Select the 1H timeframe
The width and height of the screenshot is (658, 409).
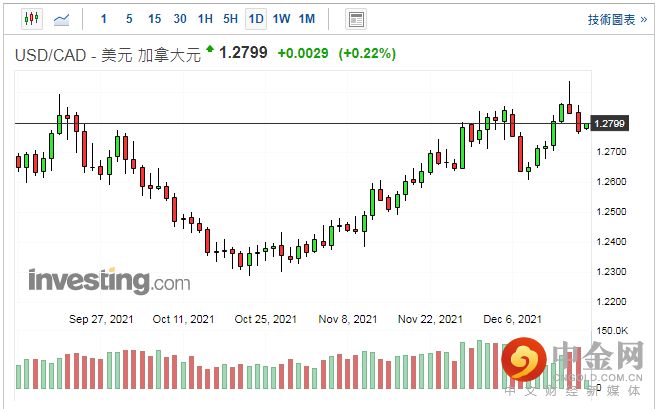[205, 19]
